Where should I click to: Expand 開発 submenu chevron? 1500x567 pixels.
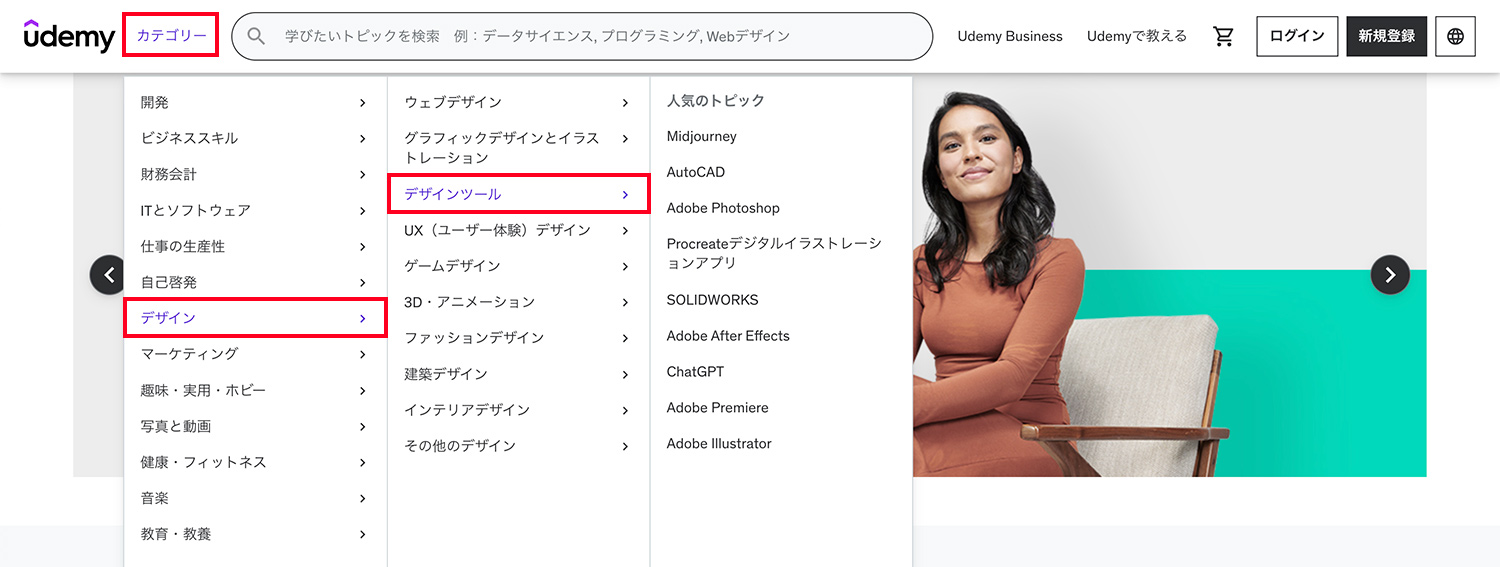[x=362, y=102]
